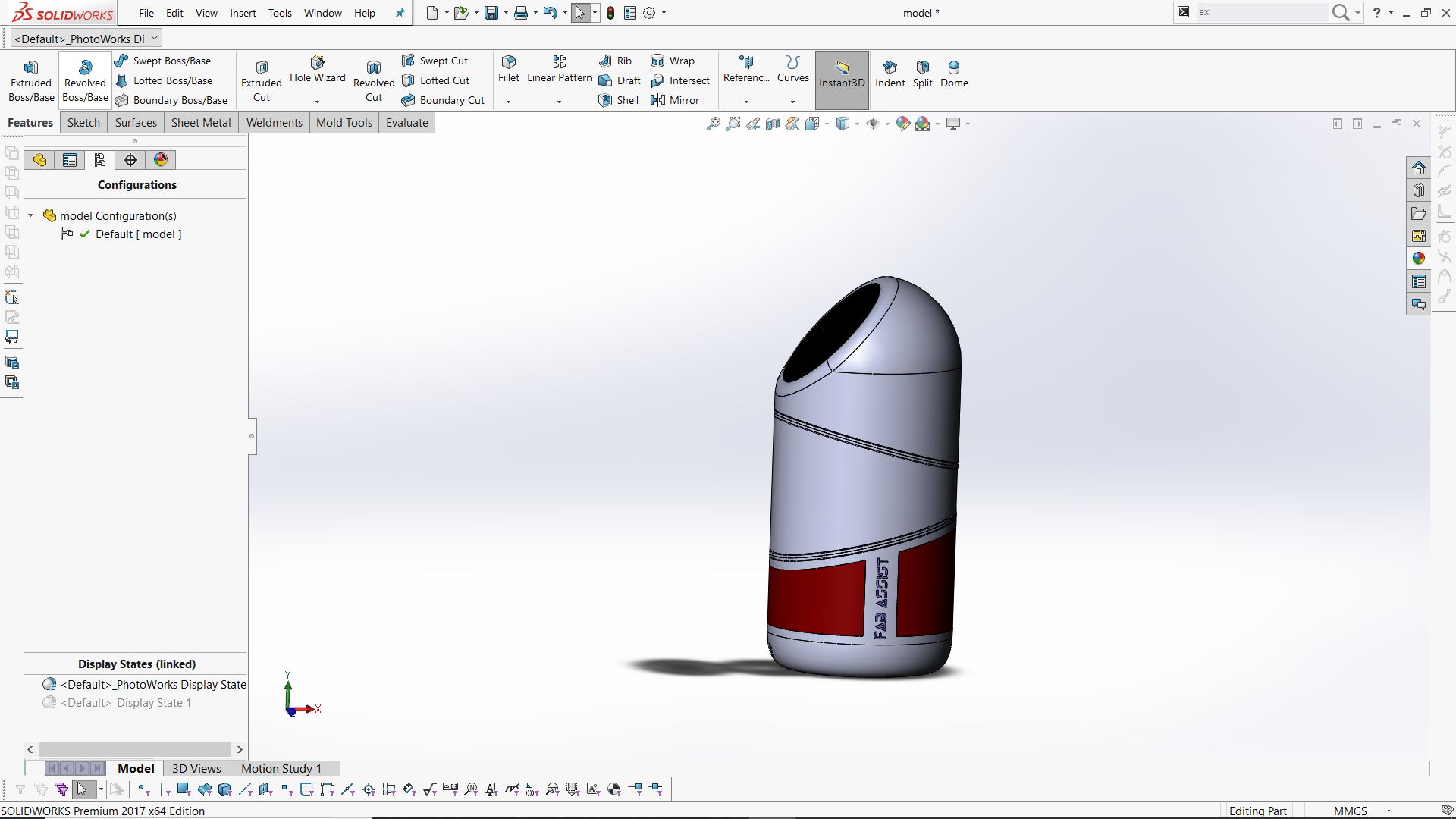
Task: Click the Mirror feature tool
Action: click(x=675, y=100)
